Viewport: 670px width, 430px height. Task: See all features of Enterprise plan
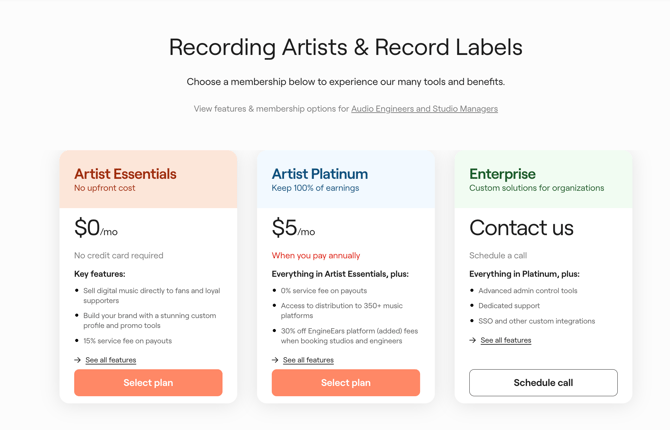[x=506, y=341]
